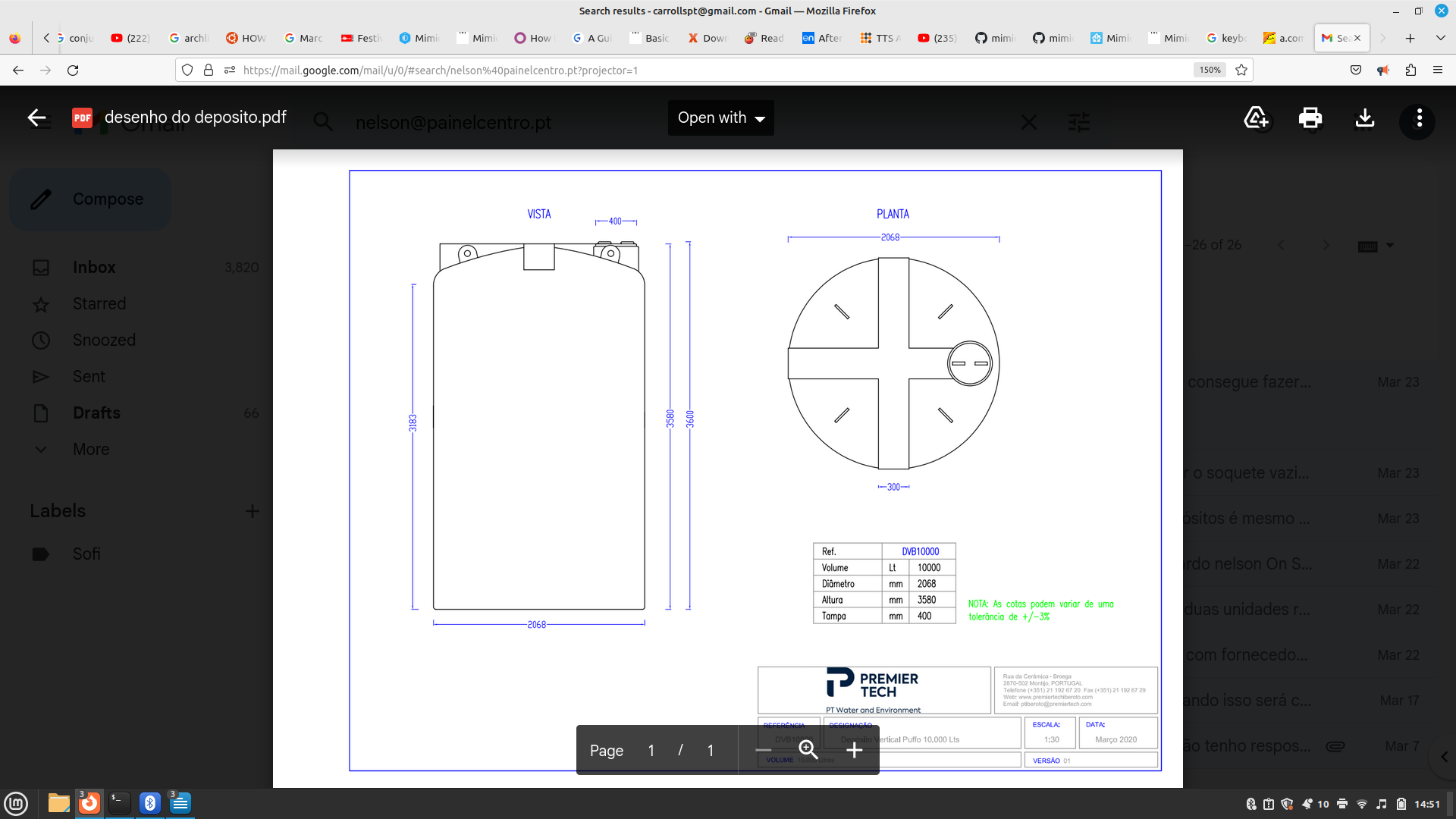Click the back arrow to close PDF preview
Screen dimensions: 1456x819
pyautogui.click(x=36, y=118)
